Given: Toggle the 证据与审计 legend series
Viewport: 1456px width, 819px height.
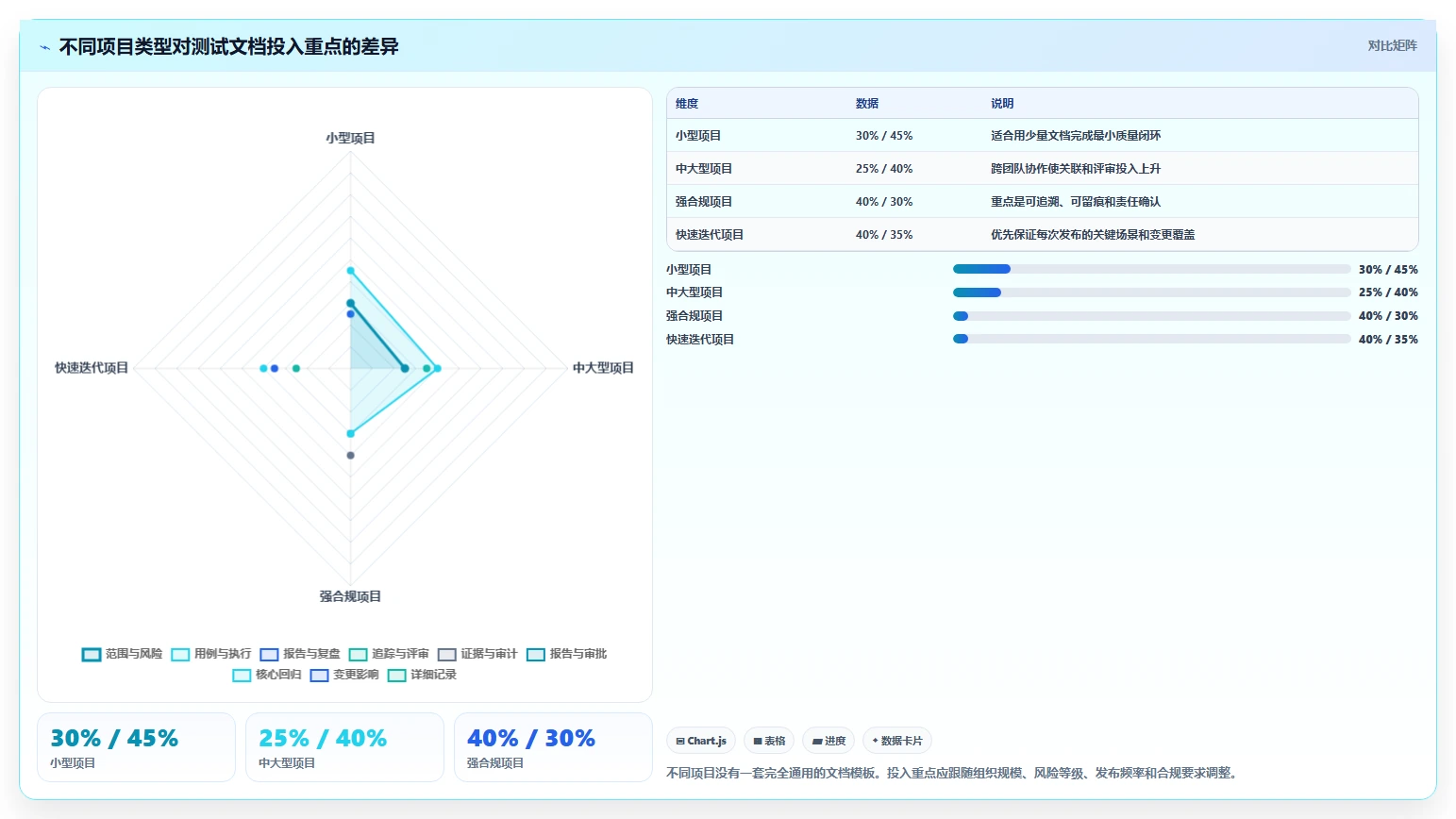Looking at the screenshot, I should (477, 654).
